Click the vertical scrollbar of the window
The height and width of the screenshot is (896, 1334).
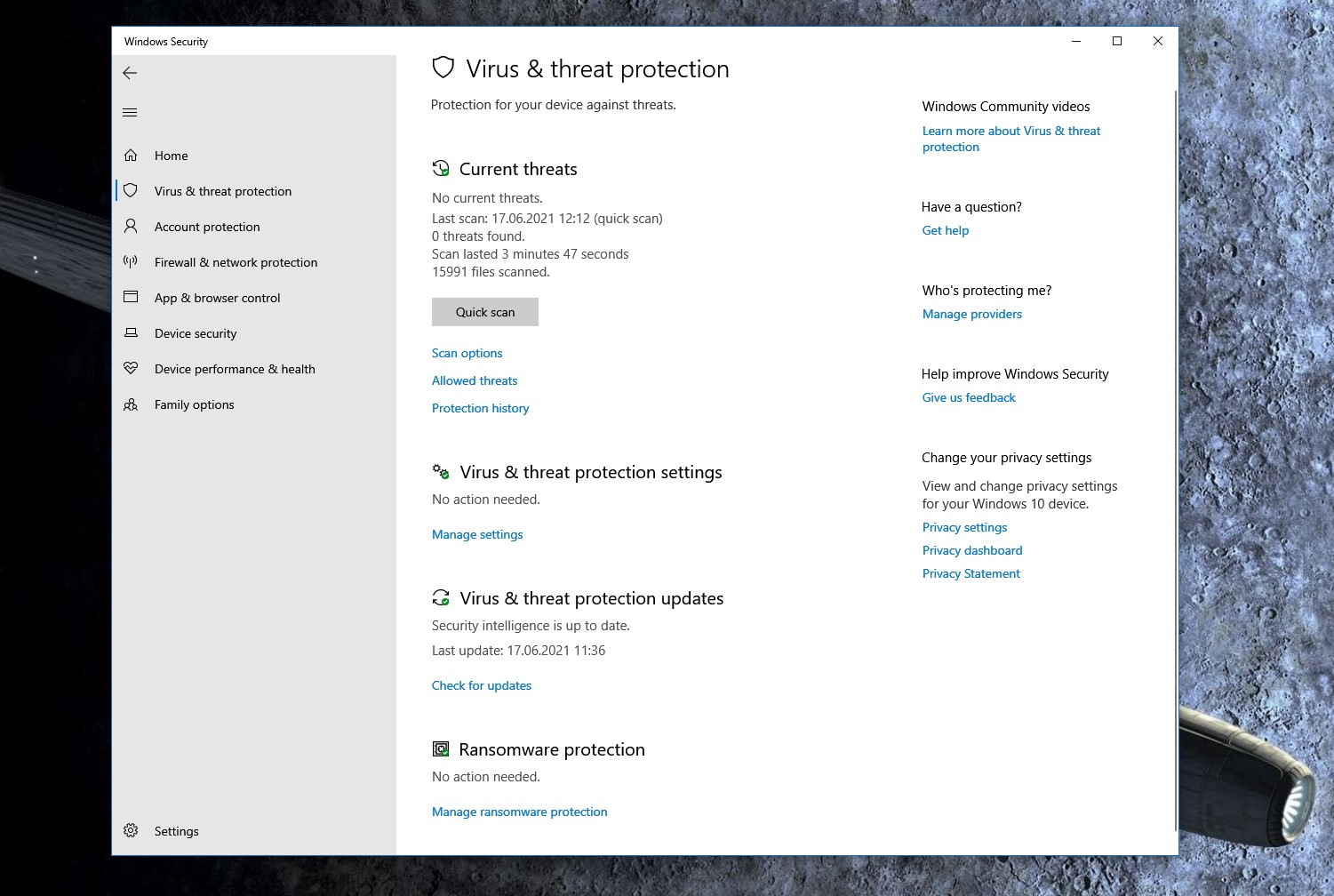[x=1176, y=460]
